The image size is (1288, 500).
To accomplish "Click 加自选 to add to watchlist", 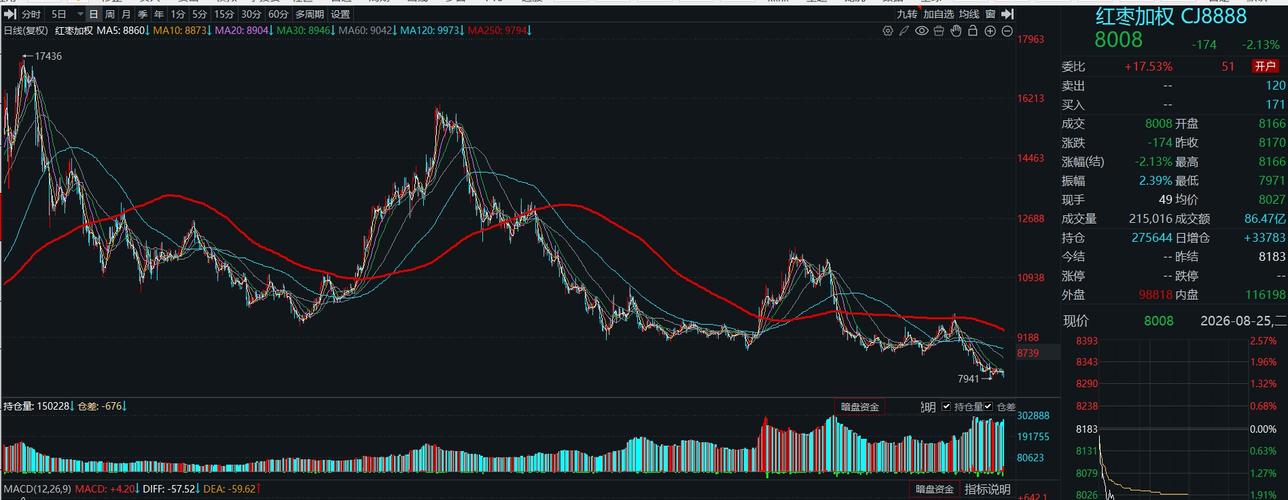I will 939,14.
